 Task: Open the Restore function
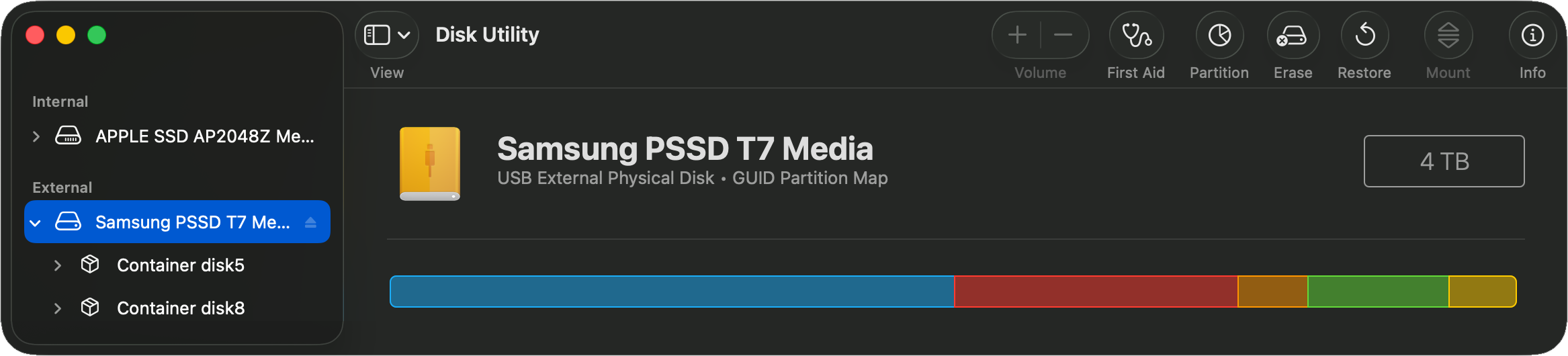1364,36
